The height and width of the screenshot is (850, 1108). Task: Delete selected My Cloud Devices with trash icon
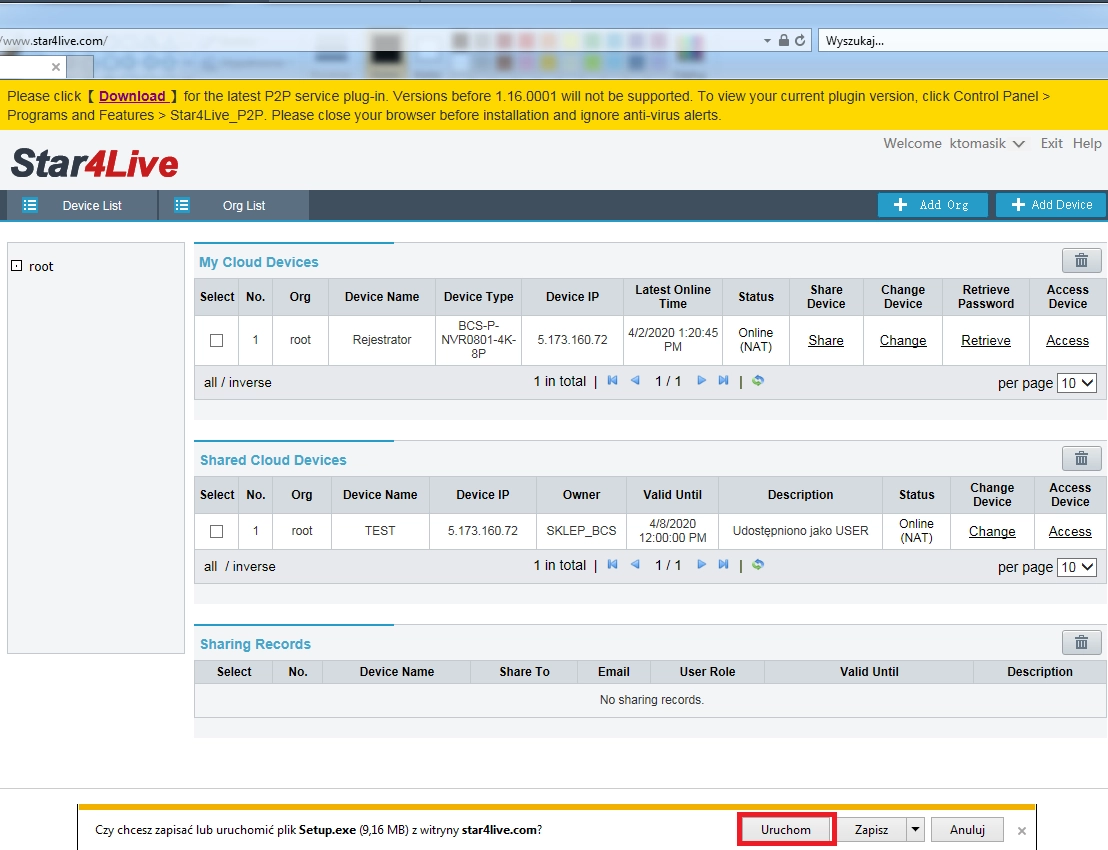[x=1081, y=261]
